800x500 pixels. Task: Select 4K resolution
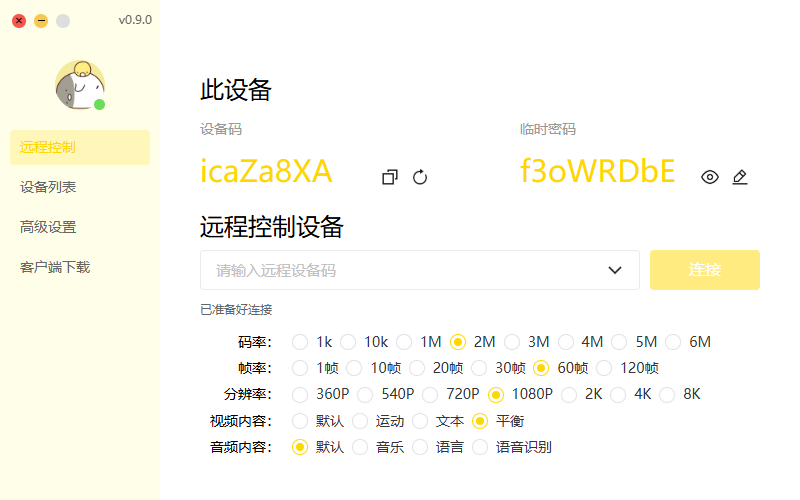(618, 394)
